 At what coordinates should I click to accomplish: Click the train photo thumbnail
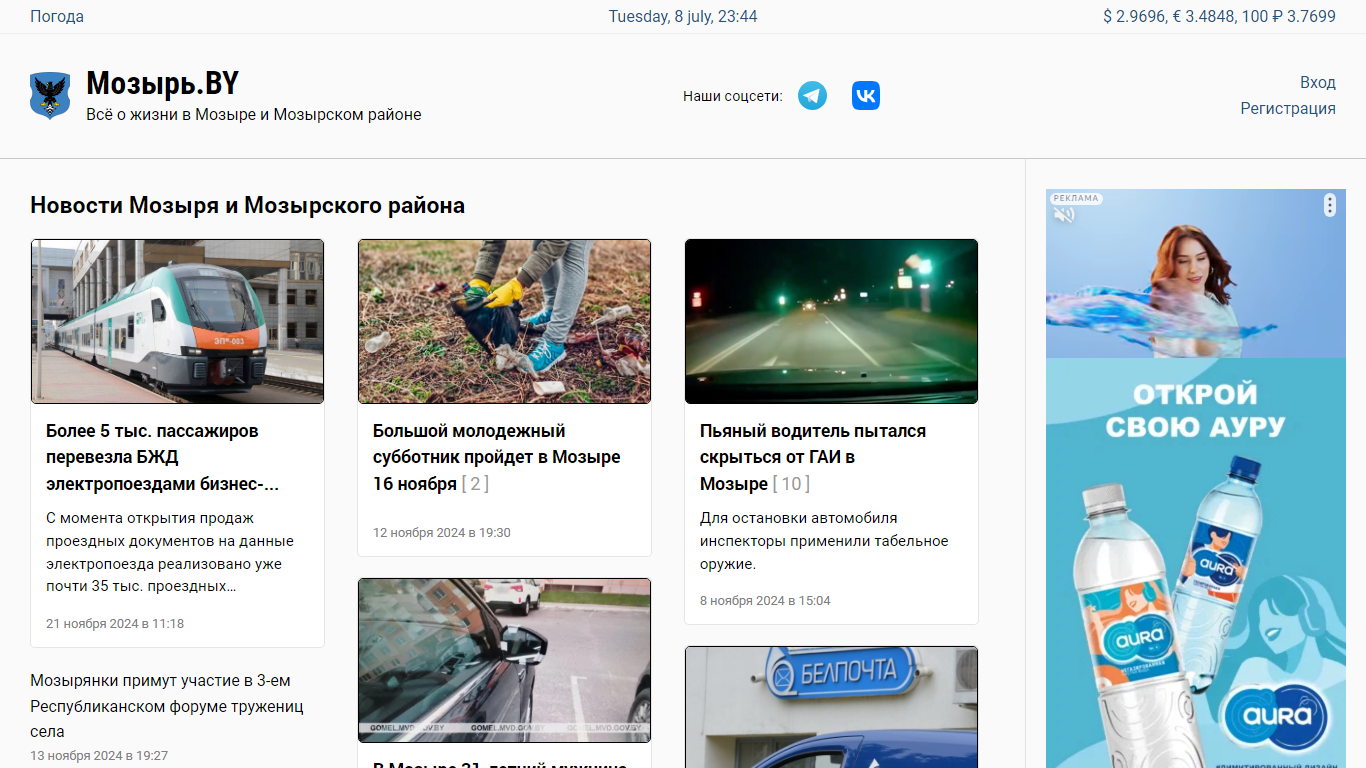coord(177,321)
